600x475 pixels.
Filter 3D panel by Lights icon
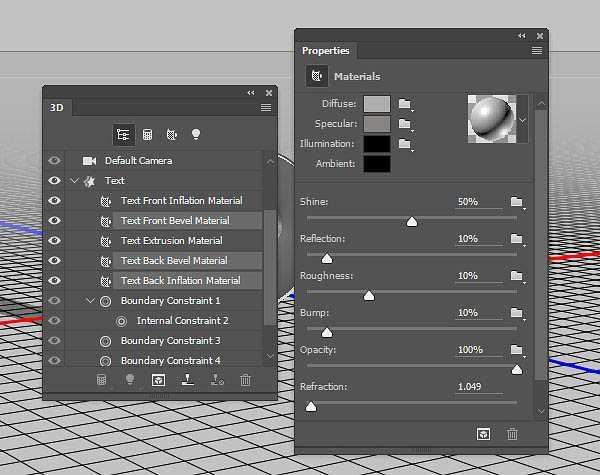coord(196,134)
